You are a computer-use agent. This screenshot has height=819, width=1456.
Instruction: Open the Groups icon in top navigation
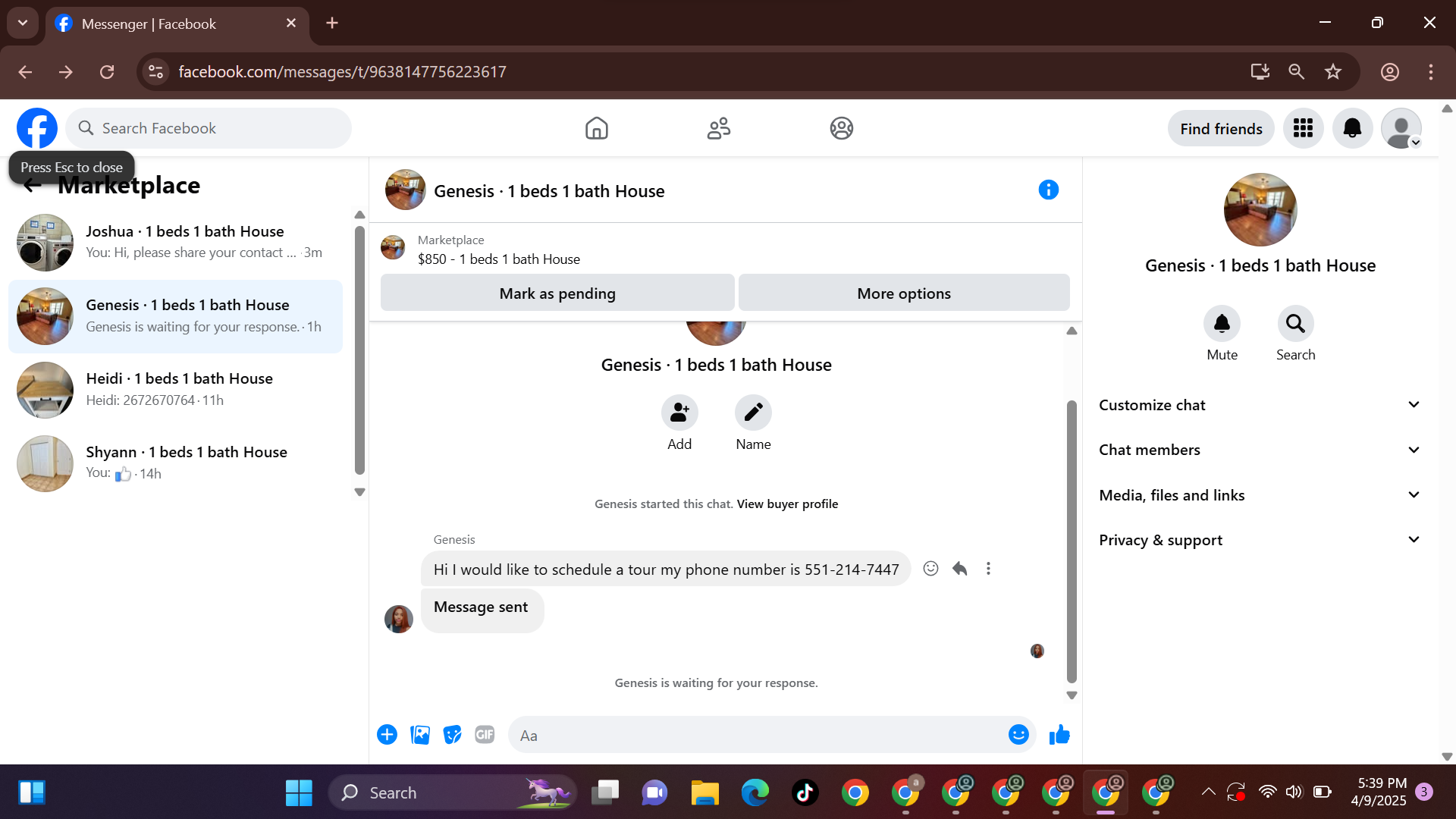point(841,128)
